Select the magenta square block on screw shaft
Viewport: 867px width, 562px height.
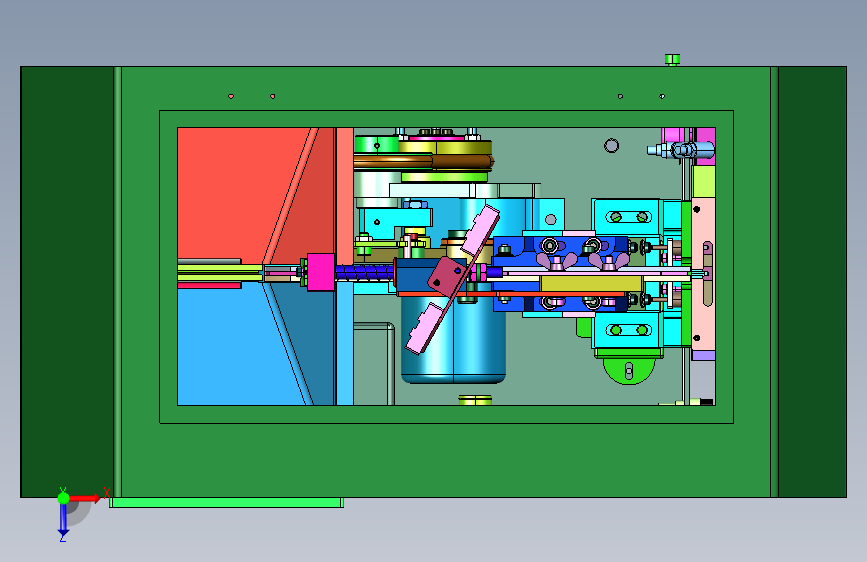click(x=321, y=272)
